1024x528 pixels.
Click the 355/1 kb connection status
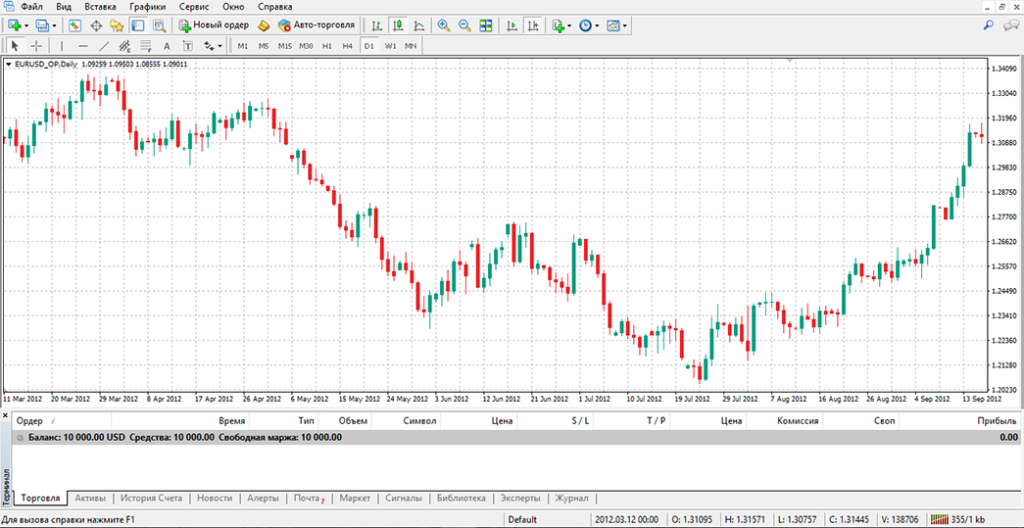(958, 520)
